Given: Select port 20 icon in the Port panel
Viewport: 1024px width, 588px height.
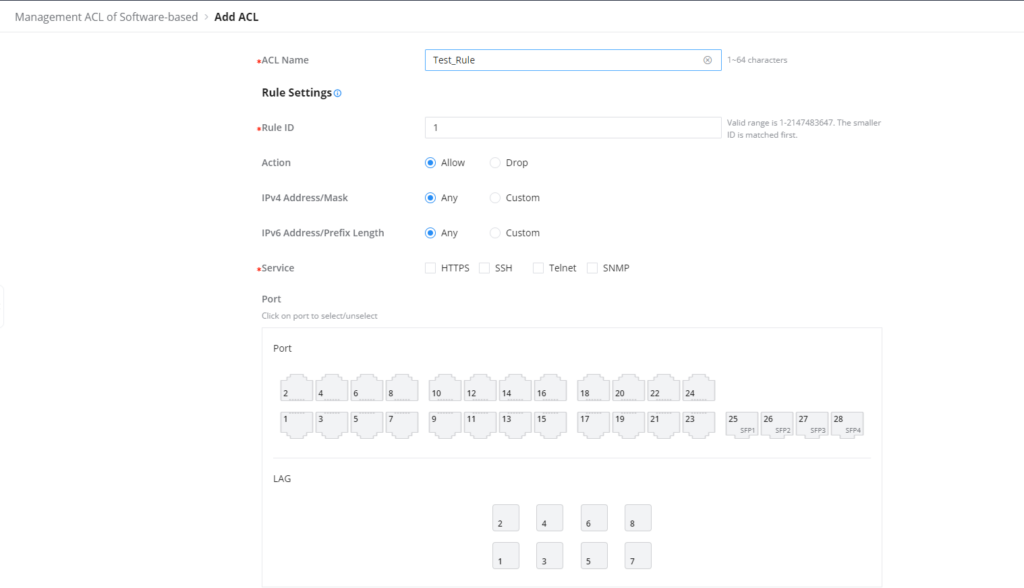Looking at the screenshot, I should (x=628, y=387).
